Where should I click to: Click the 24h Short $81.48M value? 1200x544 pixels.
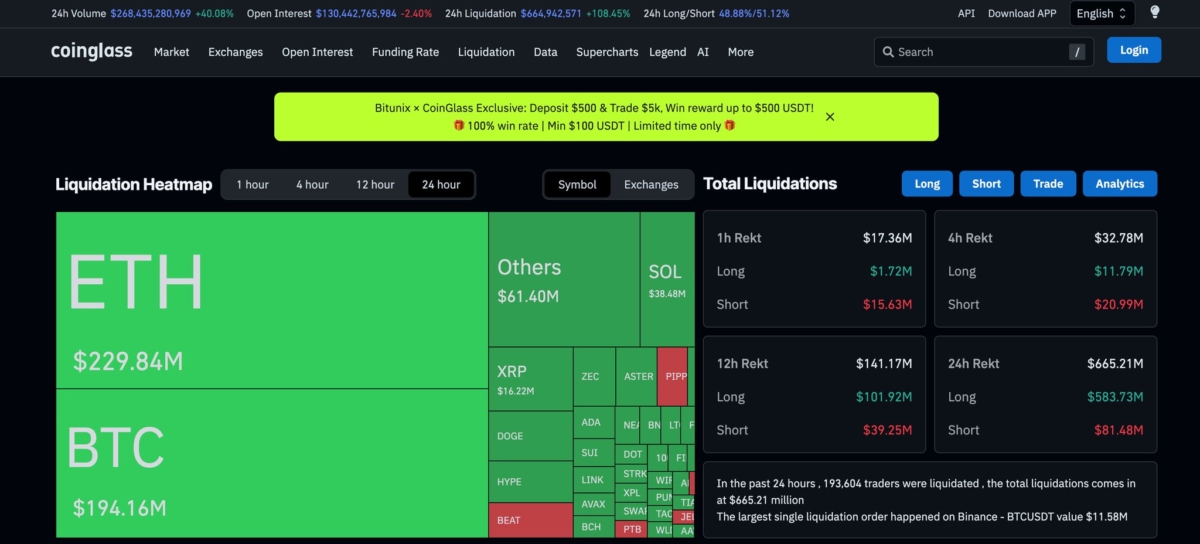tap(1119, 430)
